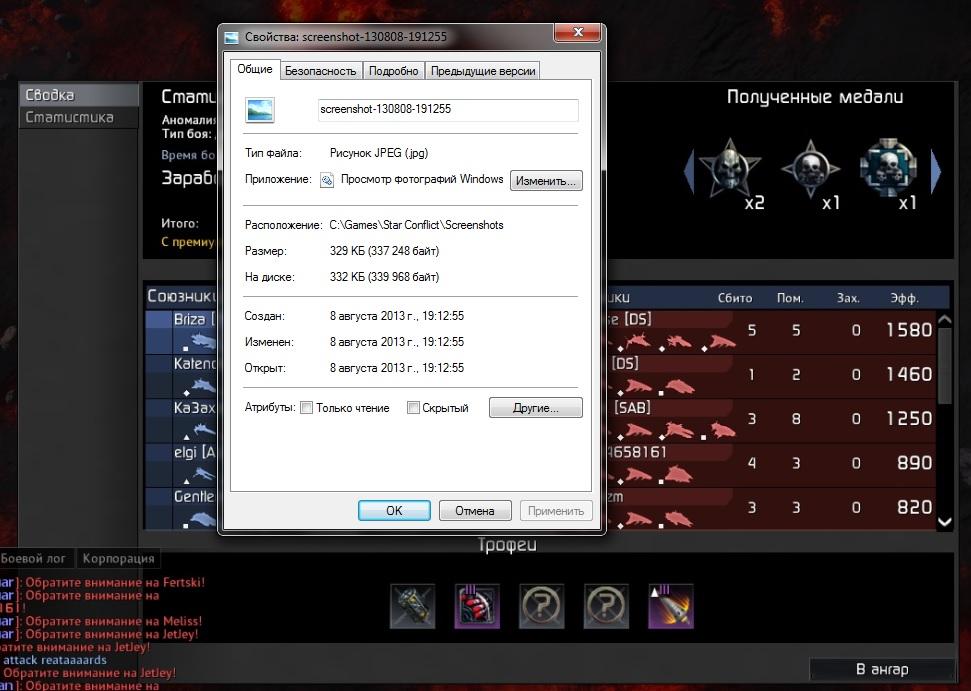Click the efficiency score 1580
The image size is (971, 691).
pyautogui.click(x=909, y=330)
